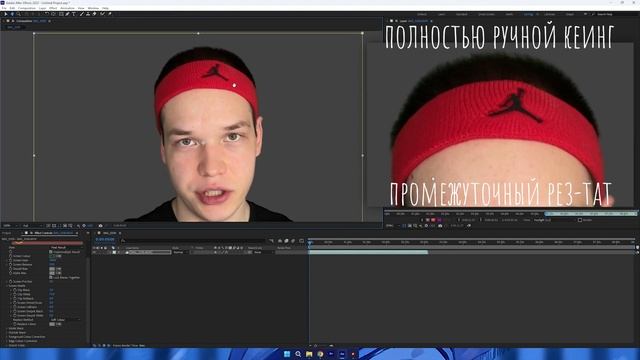Select the Eraser tool

[94, 14]
